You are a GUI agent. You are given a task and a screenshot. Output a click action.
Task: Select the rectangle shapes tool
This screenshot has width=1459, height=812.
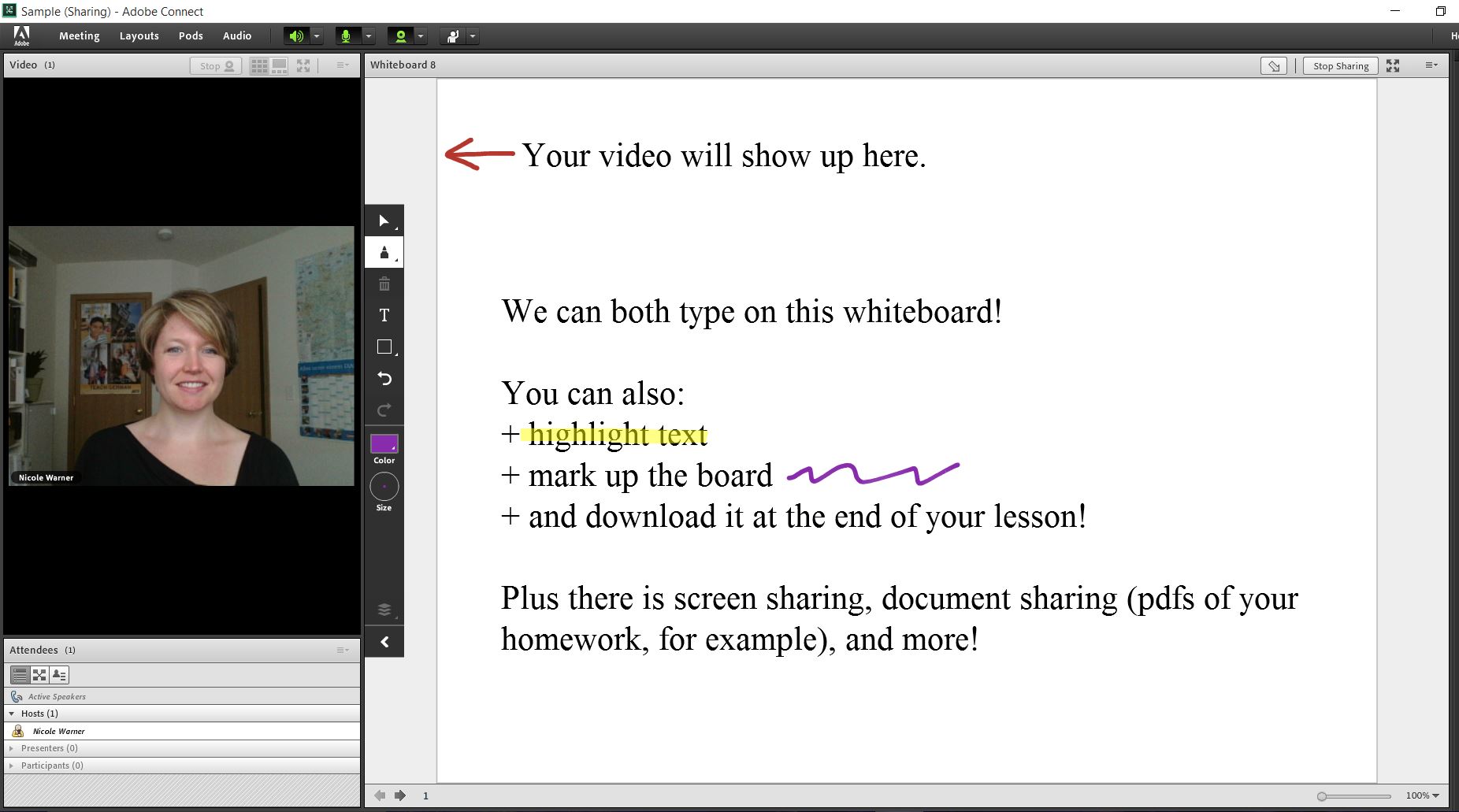pyautogui.click(x=384, y=347)
